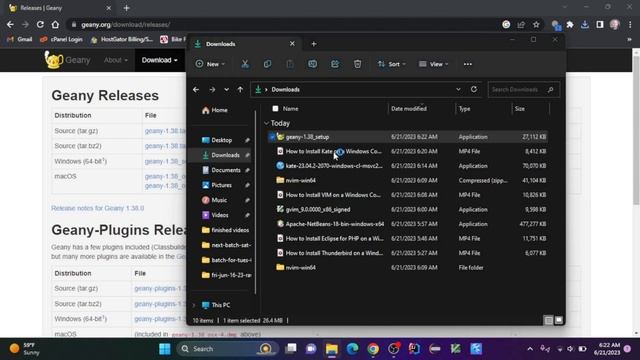Open the See more ellipsis menu
The height and width of the screenshot is (360, 640).
click(x=468, y=64)
